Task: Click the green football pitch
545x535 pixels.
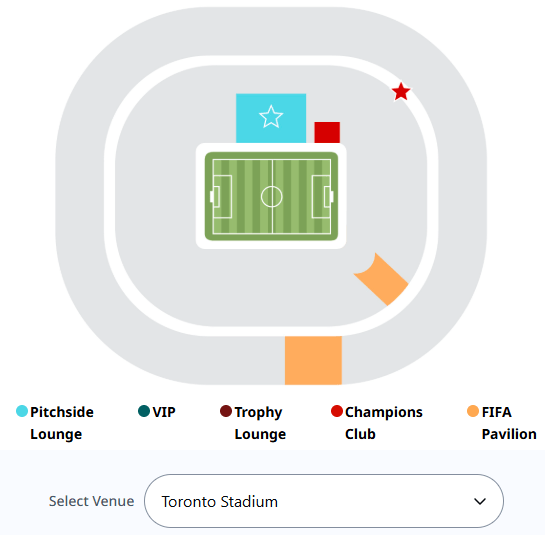Action: click(x=271, y=196)
